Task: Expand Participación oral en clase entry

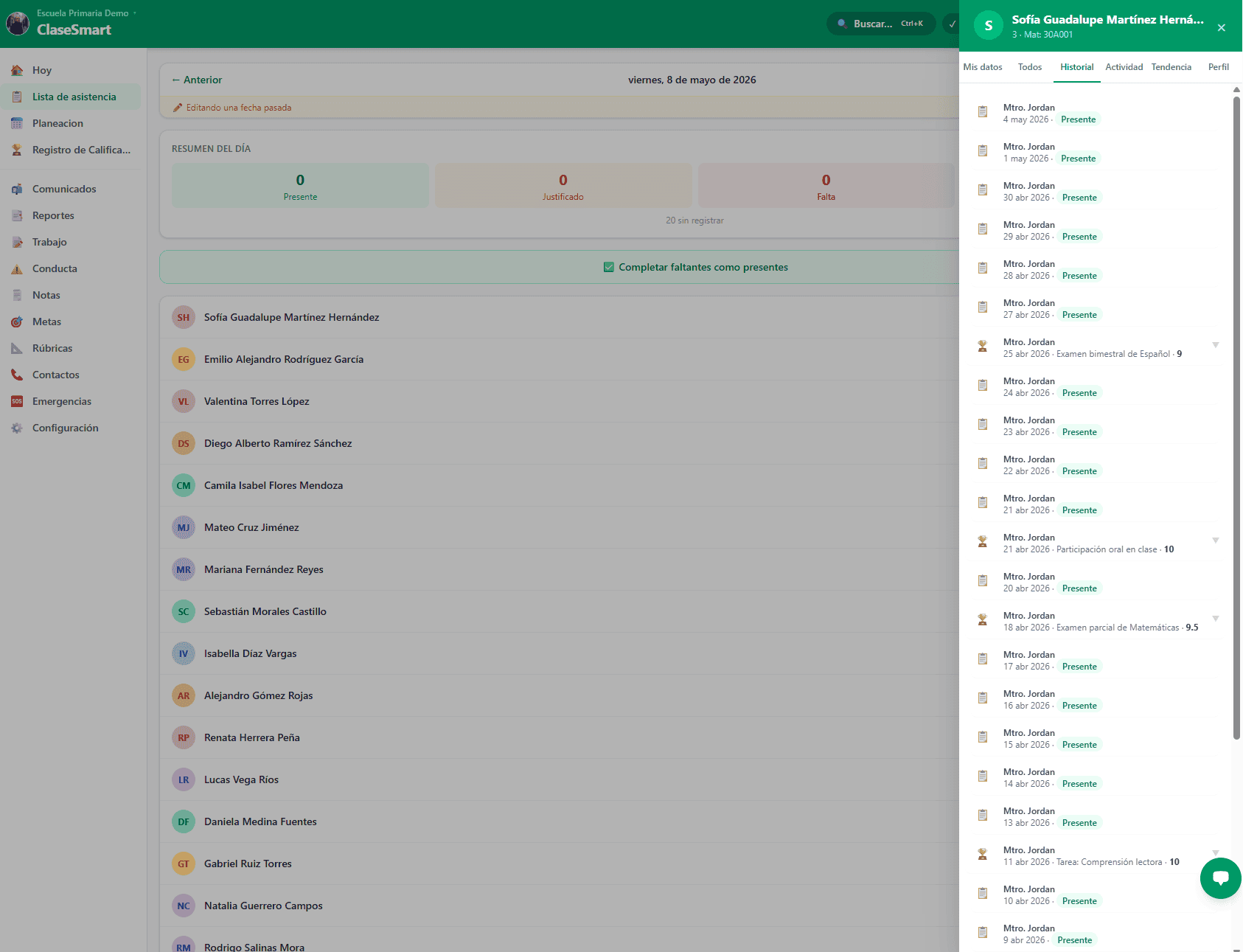Action: (1215, 541)
